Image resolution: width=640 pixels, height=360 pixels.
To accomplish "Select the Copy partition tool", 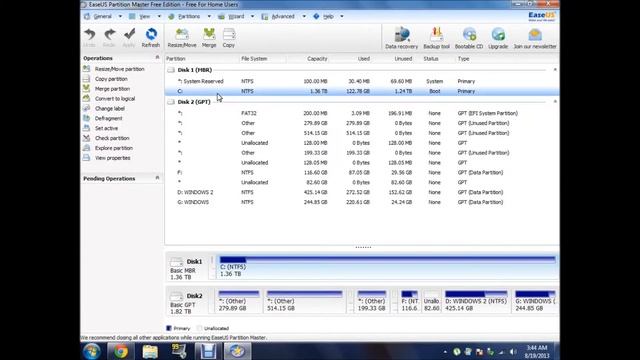I will point(229,38).
